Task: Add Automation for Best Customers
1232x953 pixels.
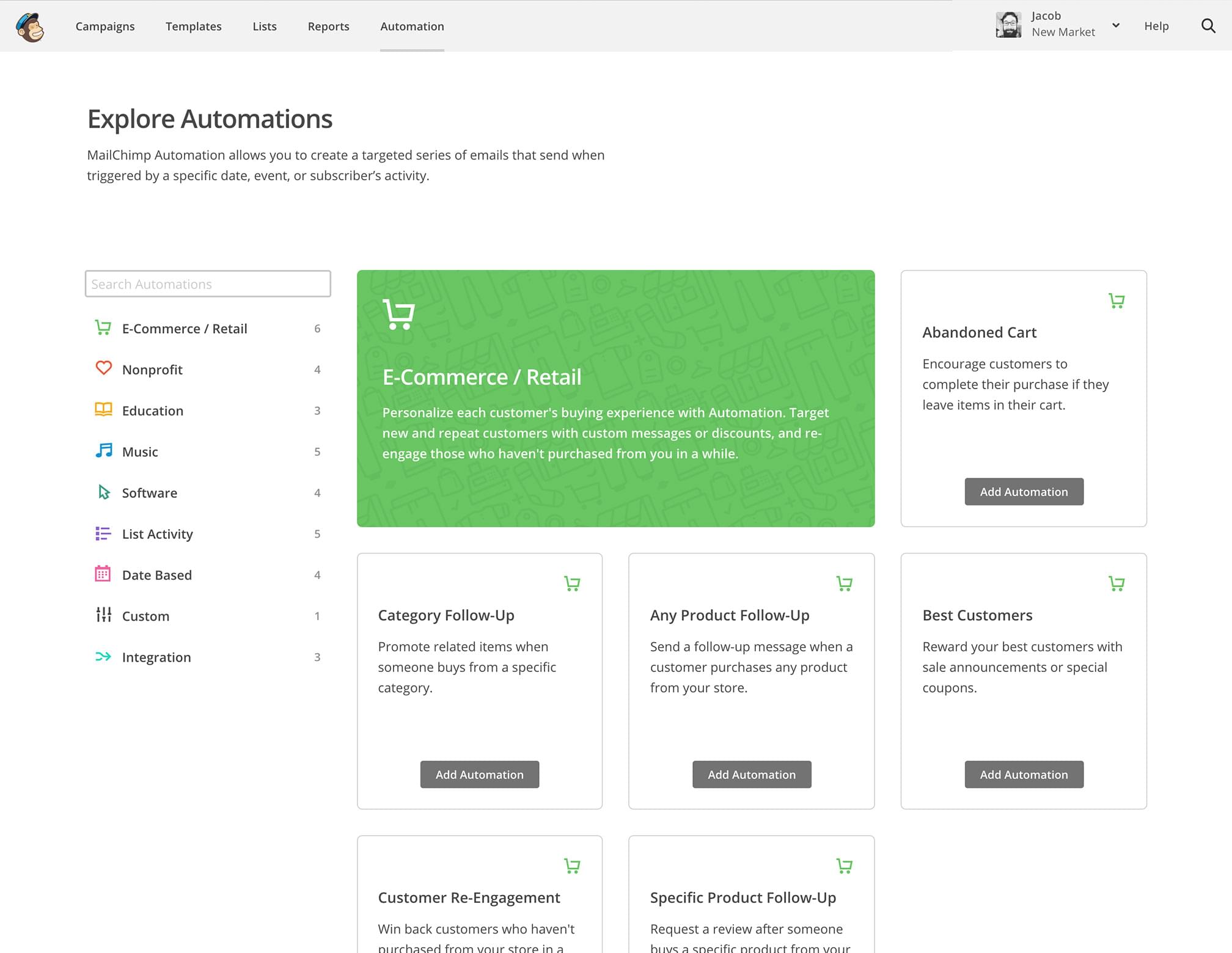Action: tap(1023, 774)
